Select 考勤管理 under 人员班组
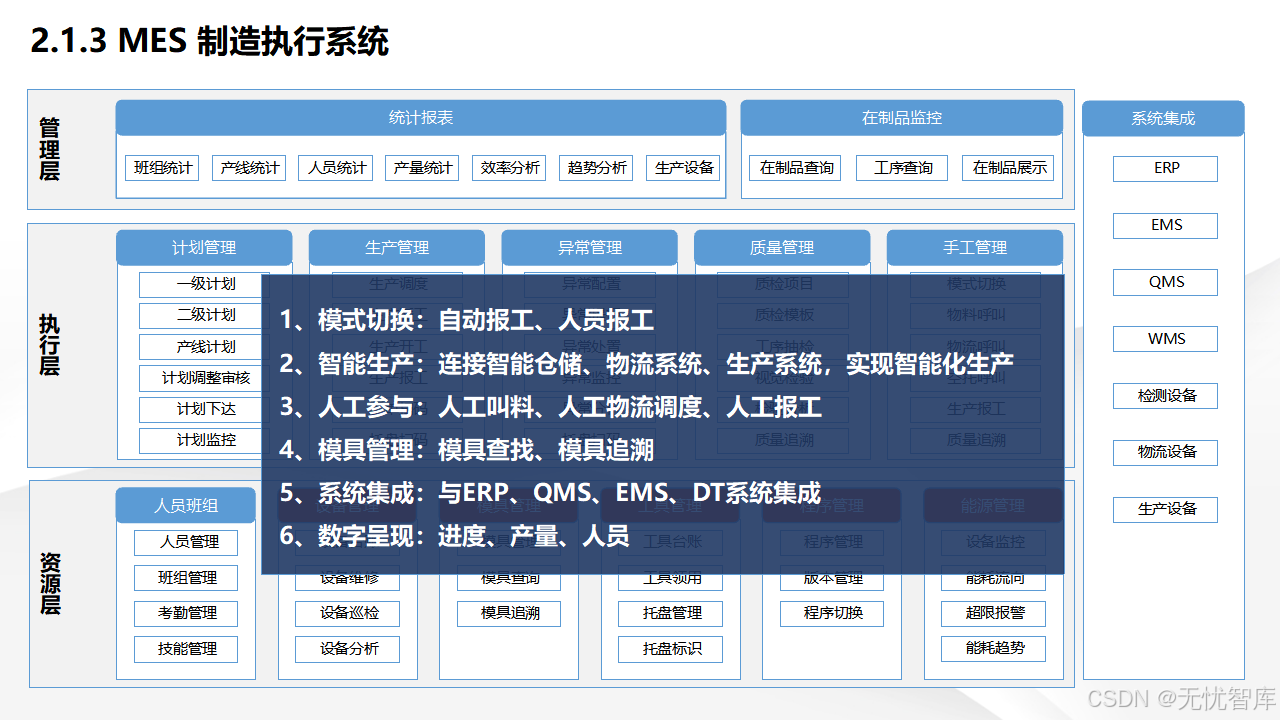1280x720 pixels. (x=186, y=613)
